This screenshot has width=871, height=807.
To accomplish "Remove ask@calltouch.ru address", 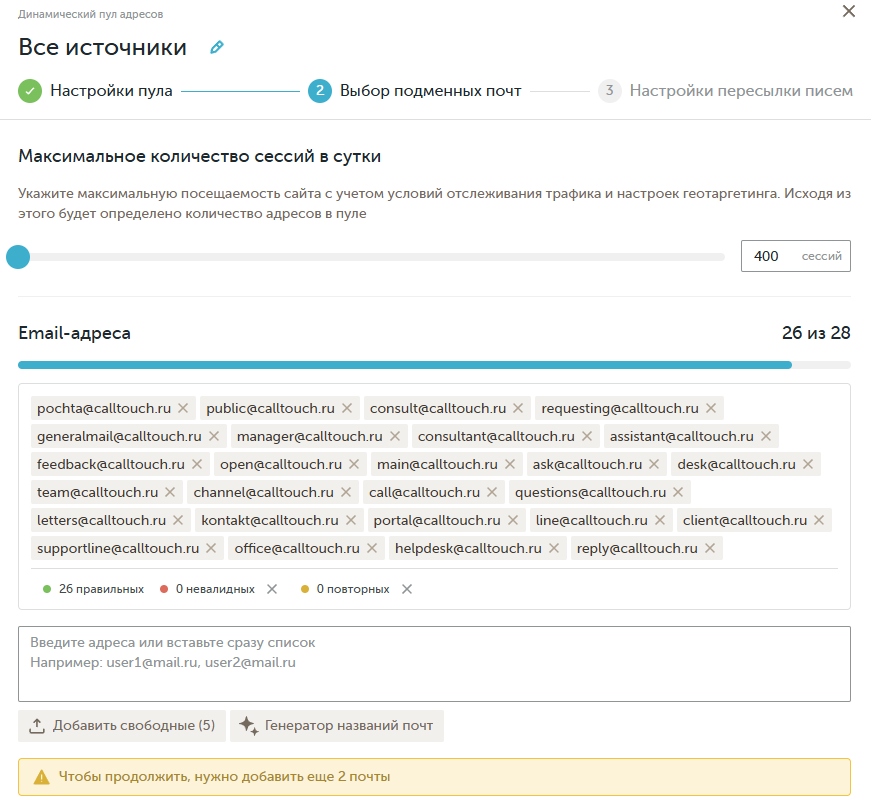I will [x=654, y=464].
